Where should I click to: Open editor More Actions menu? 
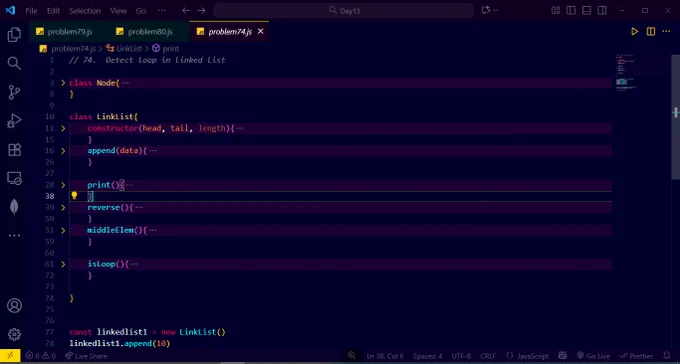coord(666,32)
